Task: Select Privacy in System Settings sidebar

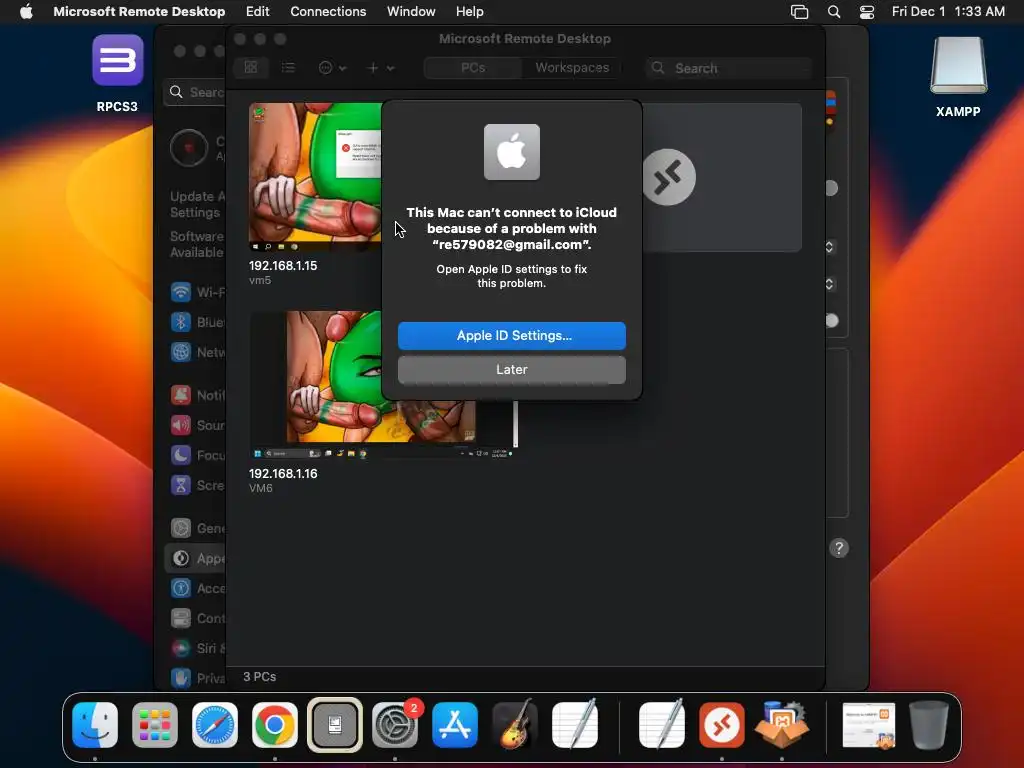Action: point(197,679)
